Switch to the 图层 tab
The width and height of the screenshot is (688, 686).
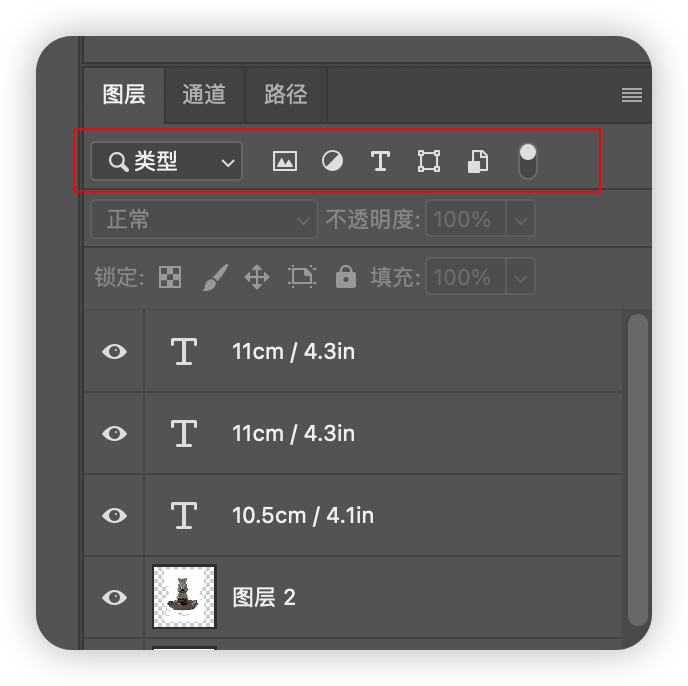coord(124,95)
